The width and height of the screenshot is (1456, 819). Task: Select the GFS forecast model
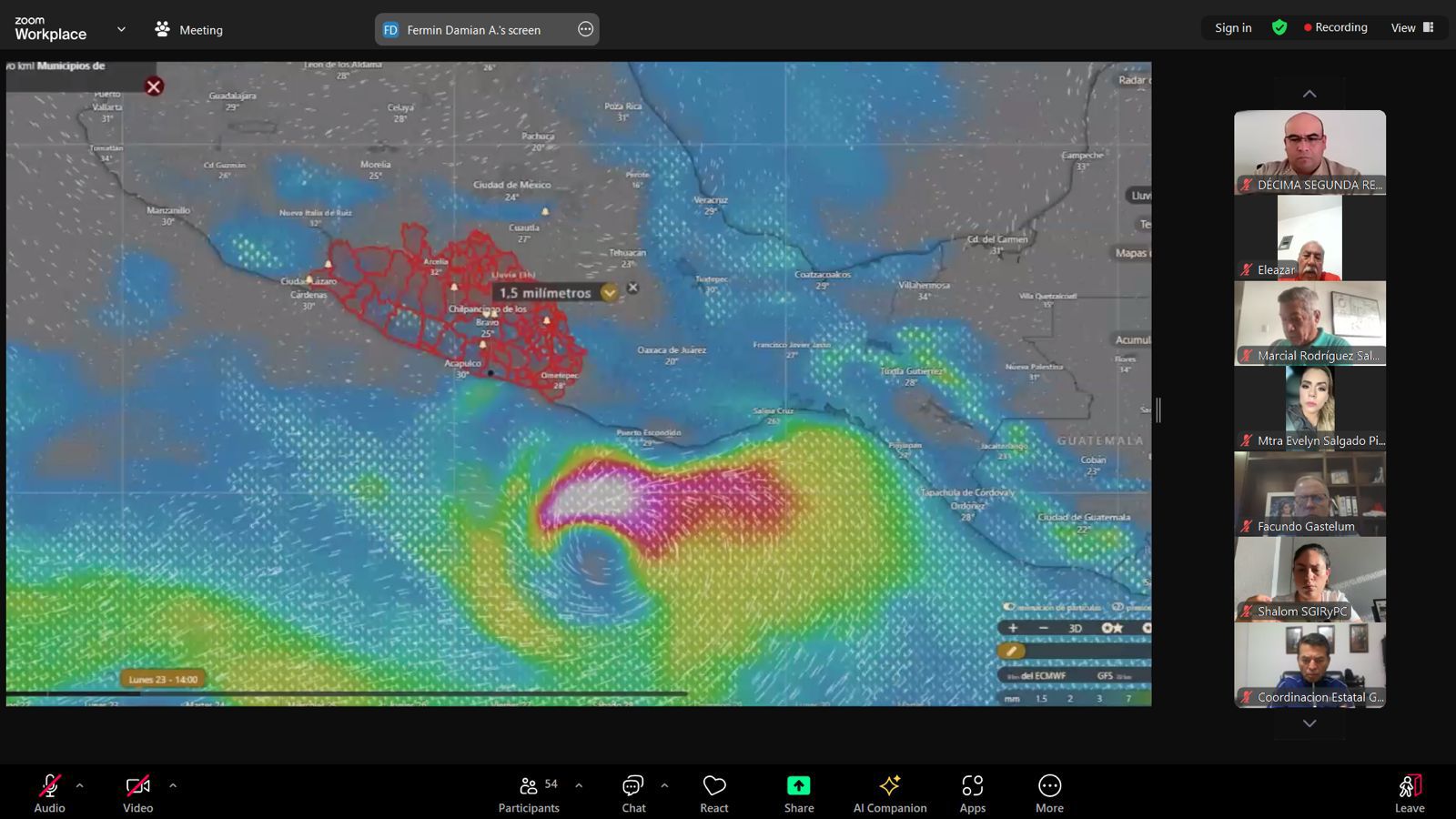coord(1105,676)
